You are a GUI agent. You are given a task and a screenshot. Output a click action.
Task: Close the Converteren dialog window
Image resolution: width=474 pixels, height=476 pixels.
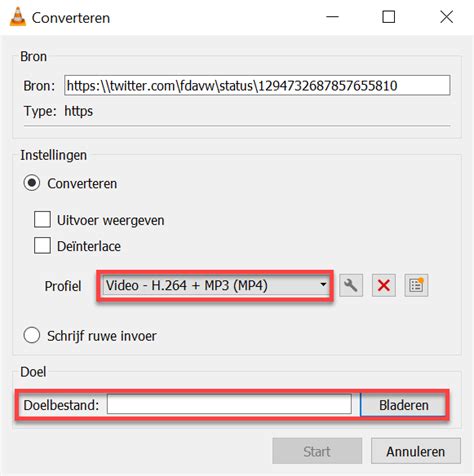(x=446, y=17)
